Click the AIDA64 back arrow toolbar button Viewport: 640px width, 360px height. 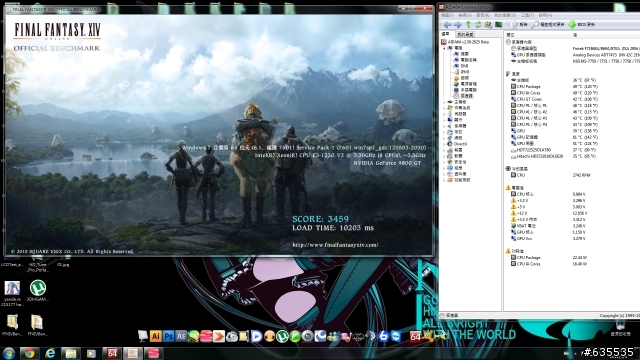click(x=447, y=25)
